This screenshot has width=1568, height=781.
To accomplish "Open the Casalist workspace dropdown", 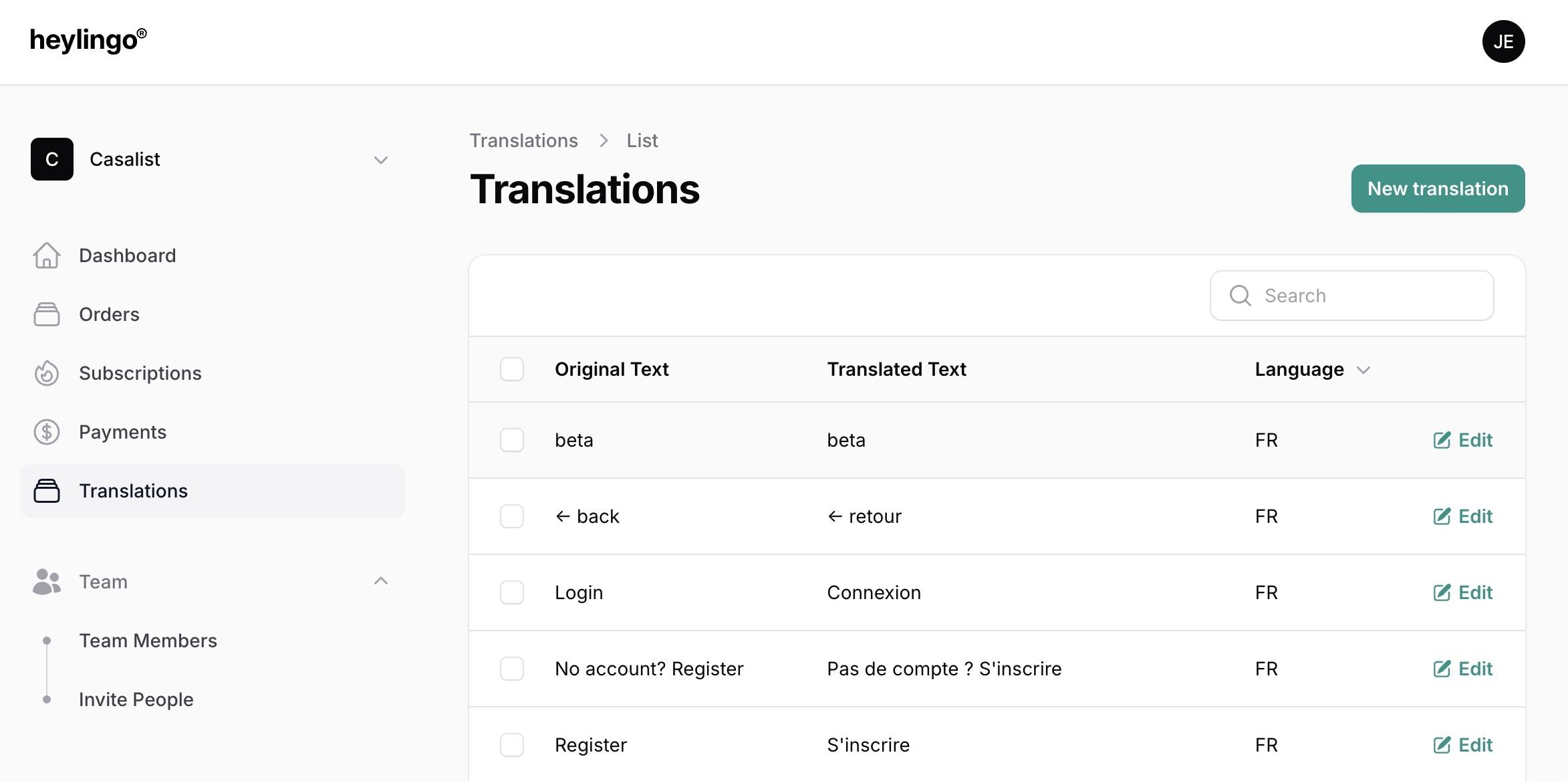I will pyautogui.click(x=381, y=160).
